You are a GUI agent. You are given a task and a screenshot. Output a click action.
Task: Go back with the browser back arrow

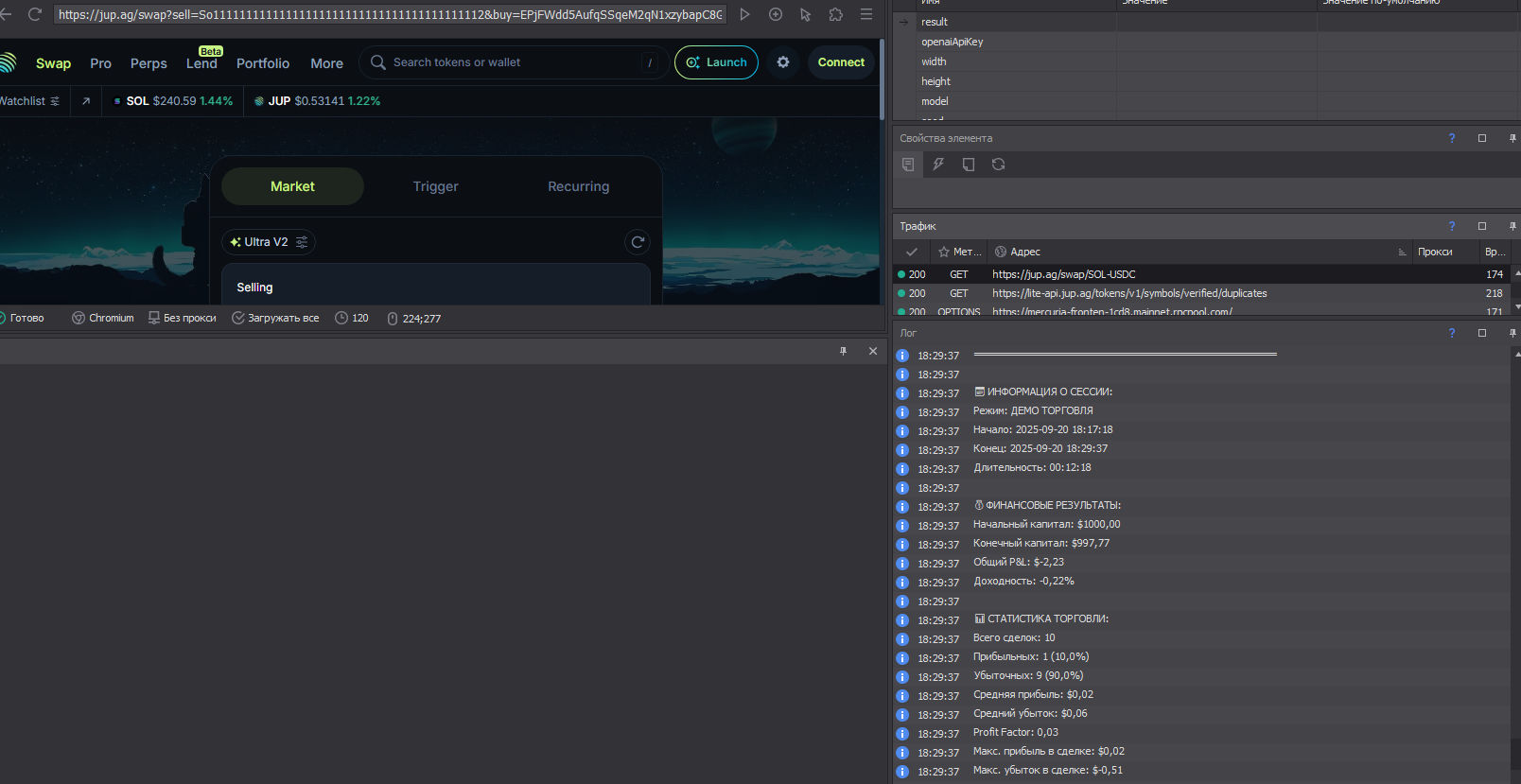tap(6, 14)
